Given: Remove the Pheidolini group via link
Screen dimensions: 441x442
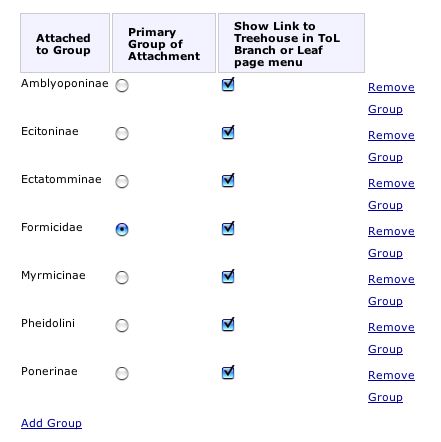Looking at the screenshot, I should point(391,338).
